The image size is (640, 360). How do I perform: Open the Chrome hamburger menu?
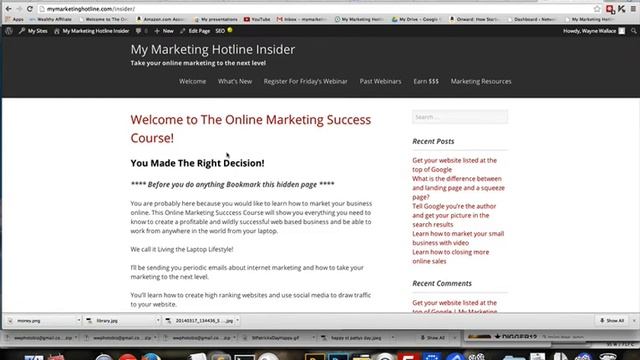[633, 9]
